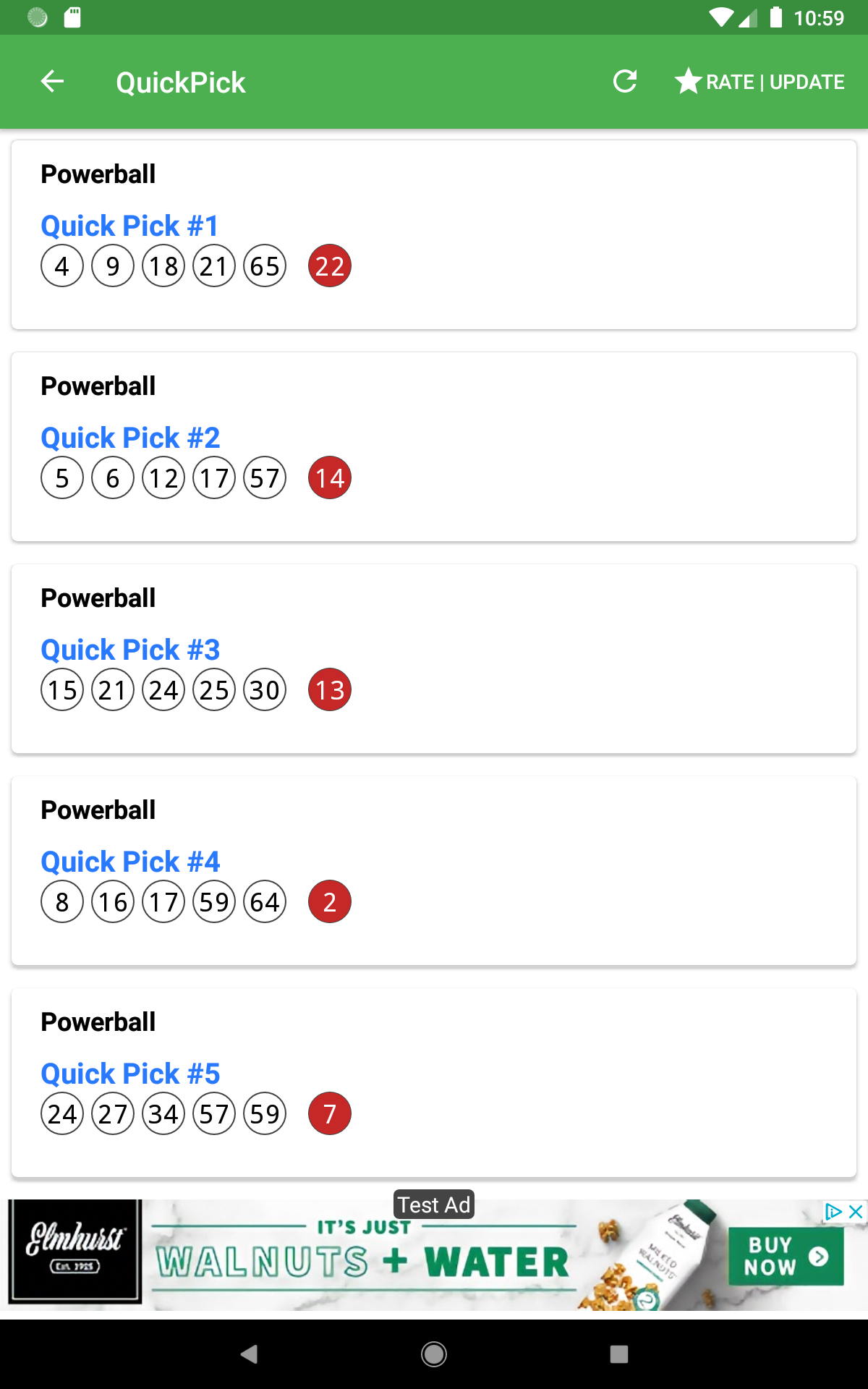Open the Elmhurst logo in the ad
Image resolution: width=868 pixels, height=1389 pixels.
click(75, 1251)
